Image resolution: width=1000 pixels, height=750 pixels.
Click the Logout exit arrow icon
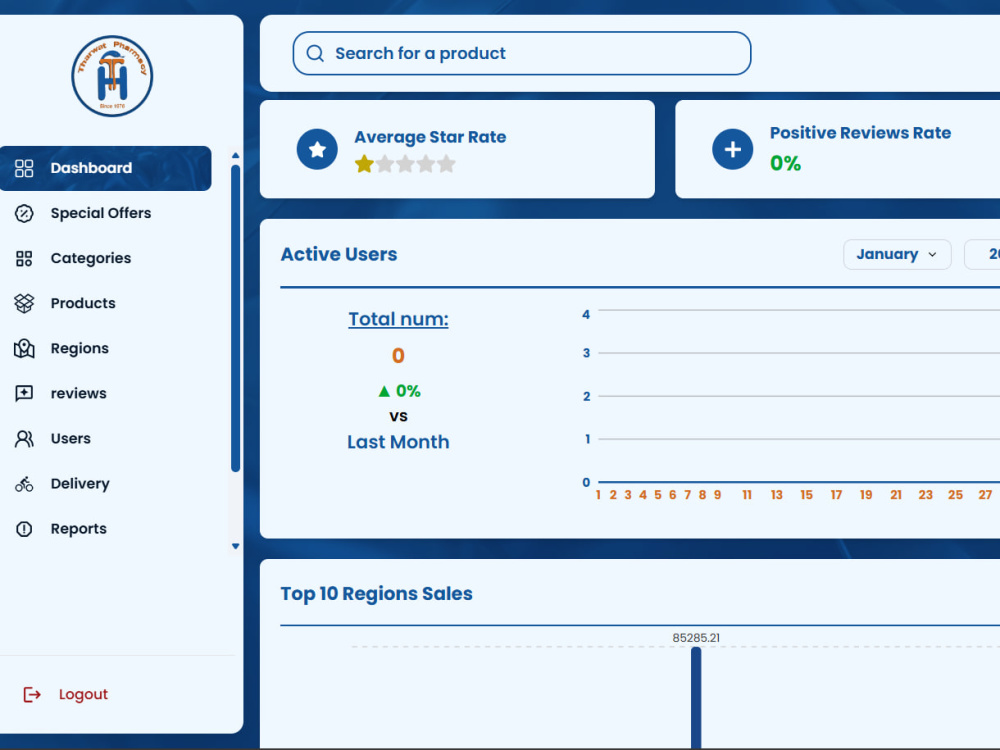coord(32,695)
